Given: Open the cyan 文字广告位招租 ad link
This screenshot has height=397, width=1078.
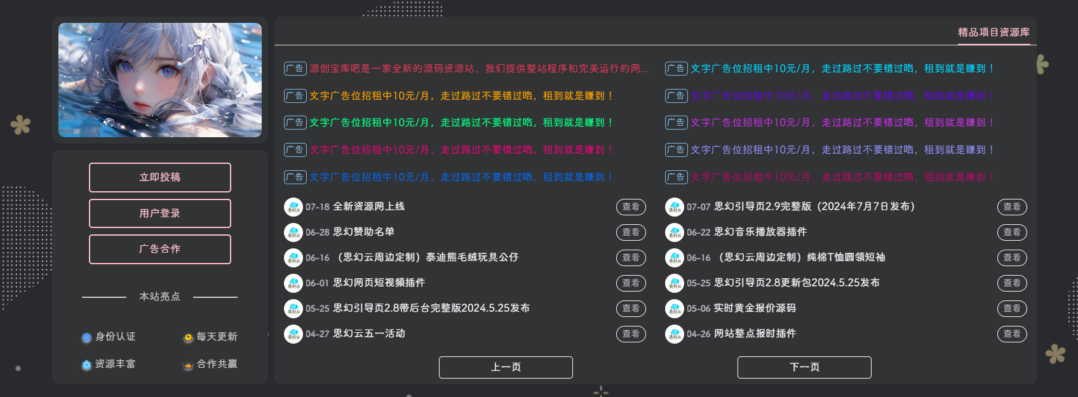Looking at the screenshot, I should [843, 69].
